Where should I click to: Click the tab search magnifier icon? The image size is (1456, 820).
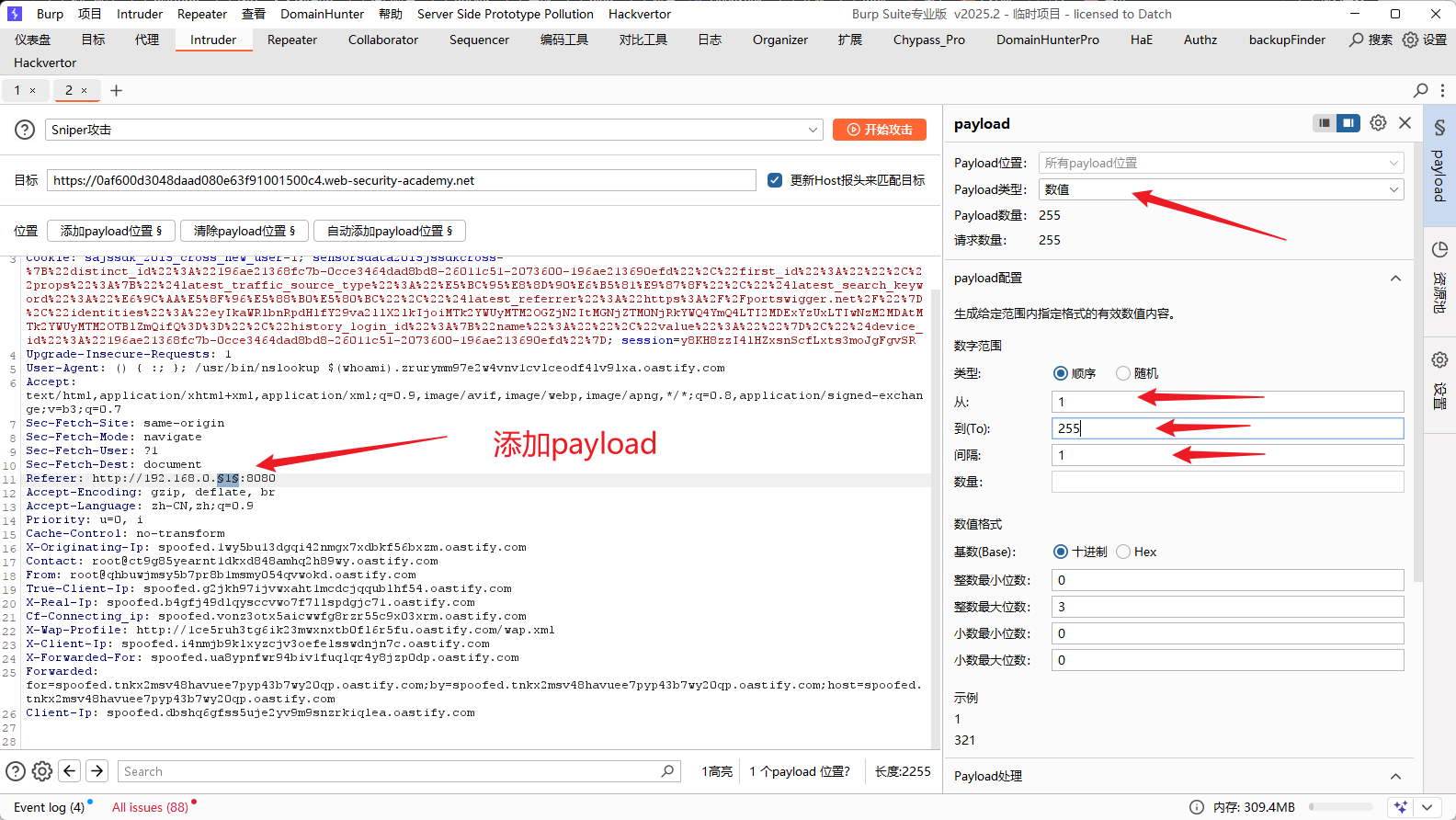[1421, 90]
